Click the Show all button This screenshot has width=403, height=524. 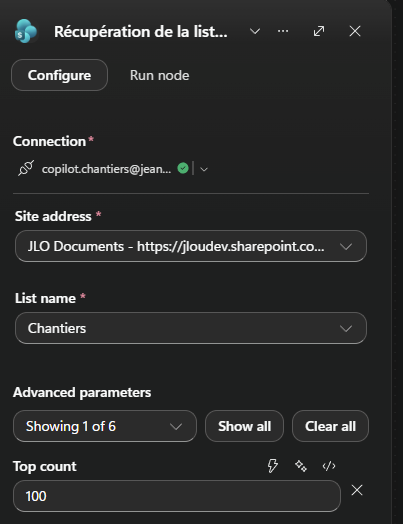(244, 426)
